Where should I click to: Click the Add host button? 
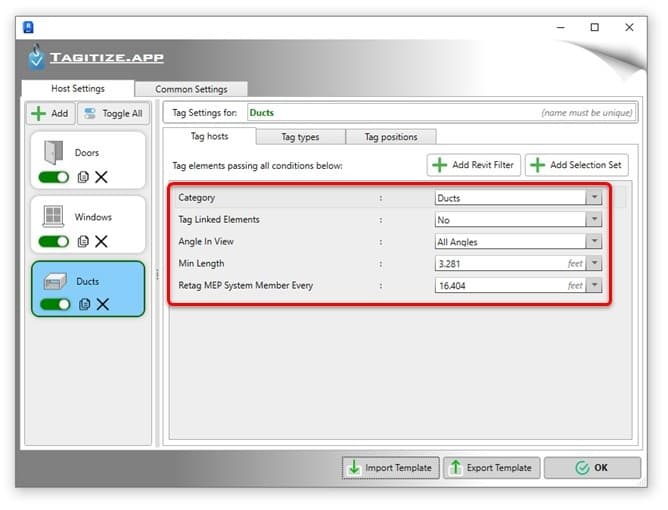click(x=51, y=113)
